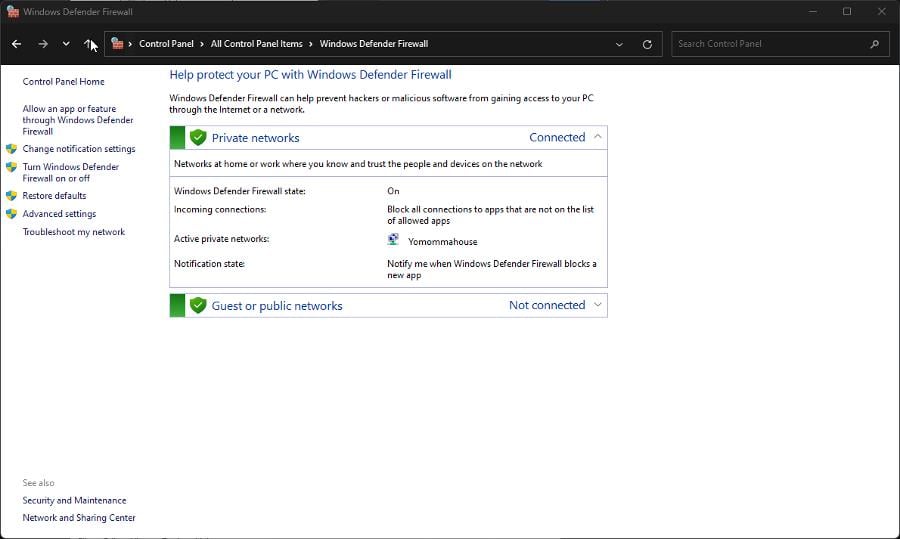Click the up one level arrow
The width and height of the screenshot is (900, 539).
(88, 44)
